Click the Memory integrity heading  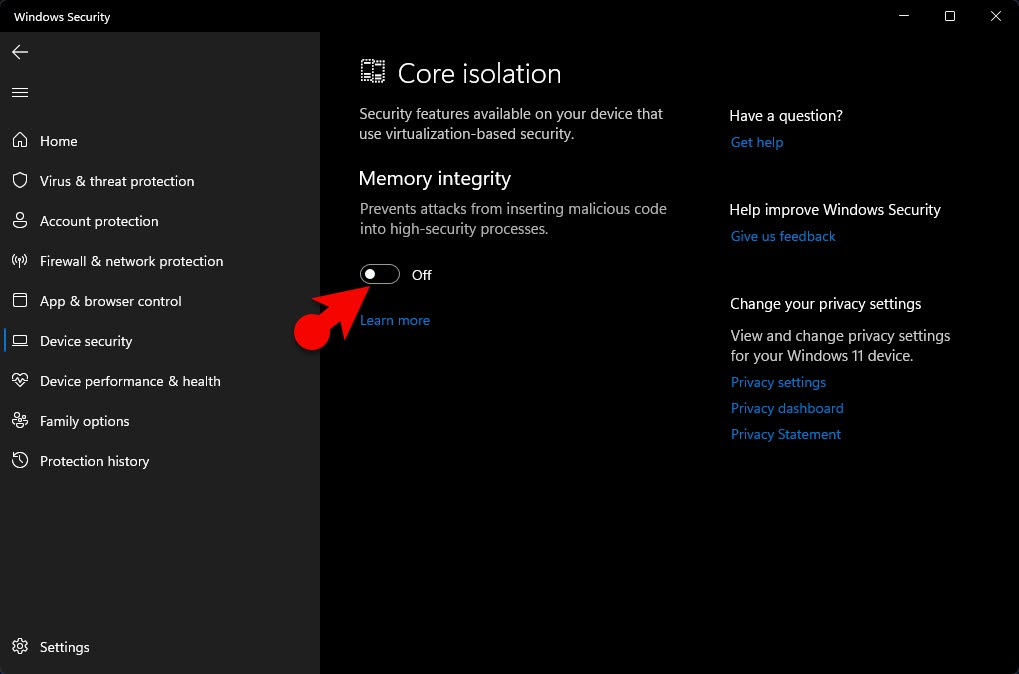coord(435,179)
